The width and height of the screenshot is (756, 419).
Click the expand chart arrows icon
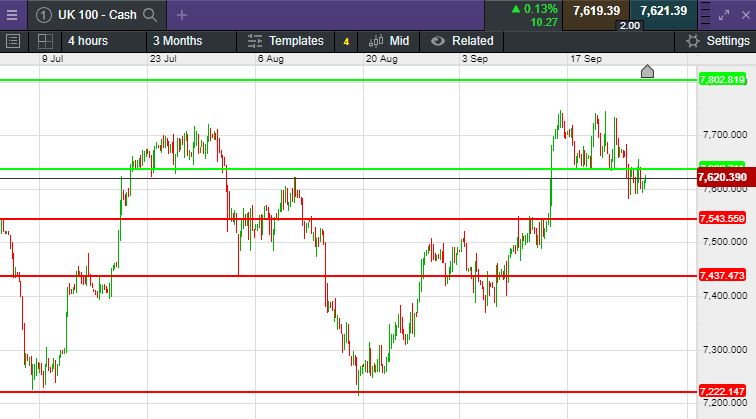tap(724, 15)
